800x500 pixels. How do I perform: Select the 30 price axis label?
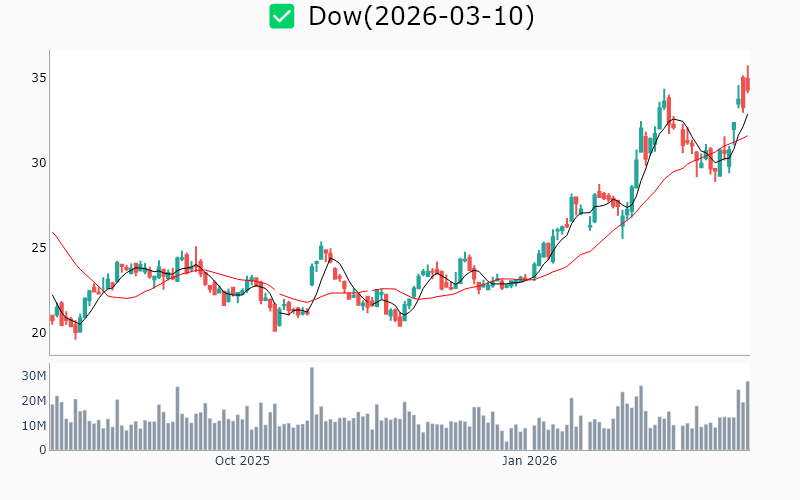[35, 163]
